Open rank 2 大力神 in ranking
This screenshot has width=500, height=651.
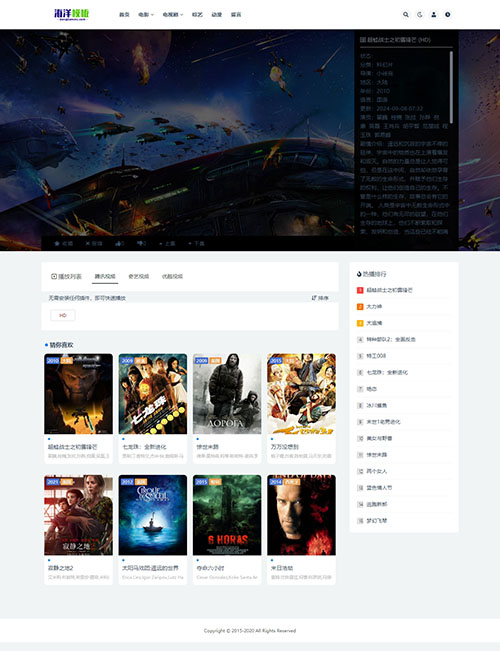(x=374, y=307)
